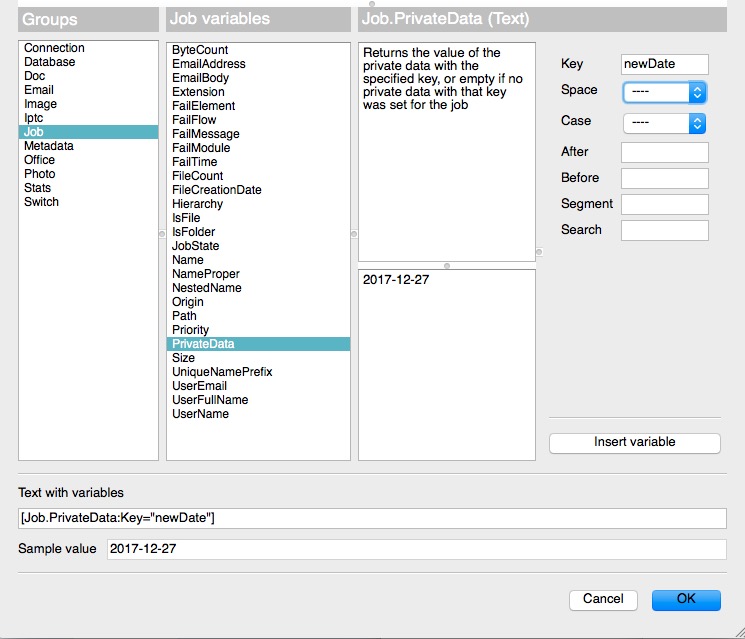Select the JobState variable
The height and width of the screenshot is (639, 745).
tap(258, 247)
